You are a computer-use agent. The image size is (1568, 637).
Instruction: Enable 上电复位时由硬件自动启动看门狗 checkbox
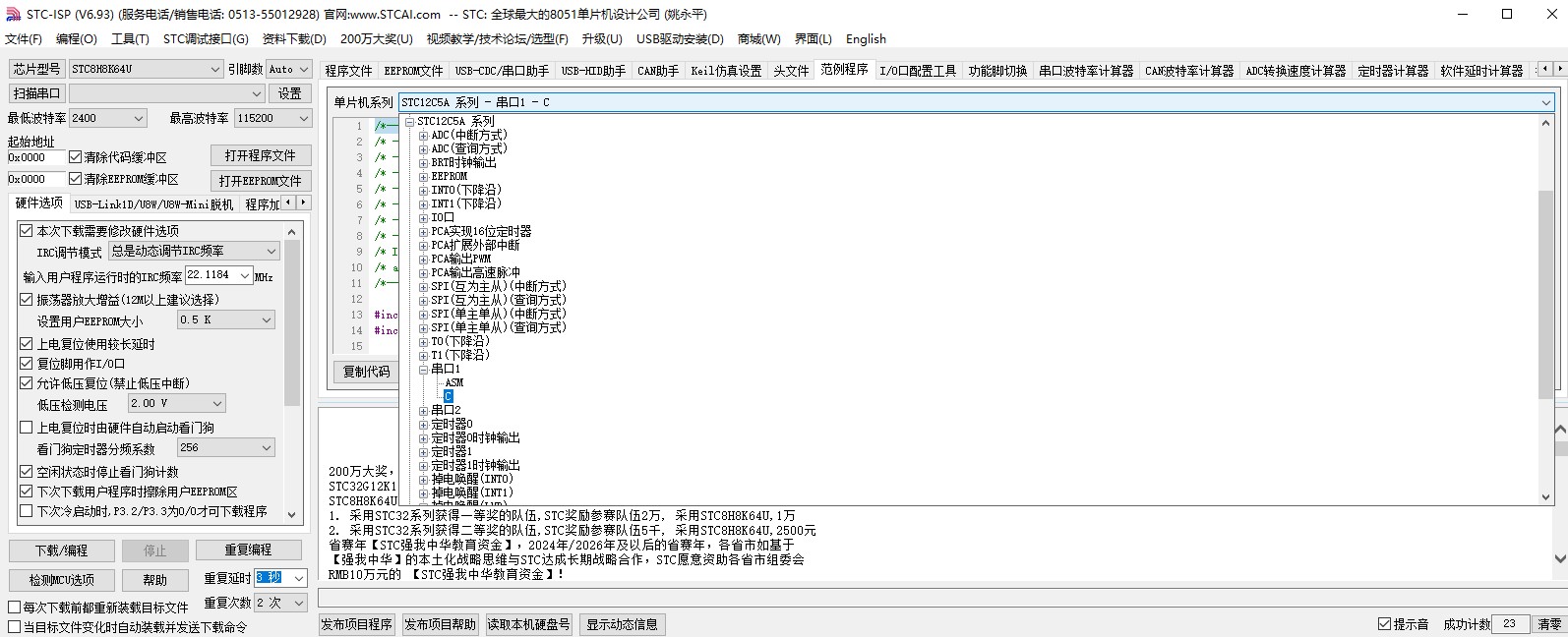pyautogui.click(x=27, y=428)
